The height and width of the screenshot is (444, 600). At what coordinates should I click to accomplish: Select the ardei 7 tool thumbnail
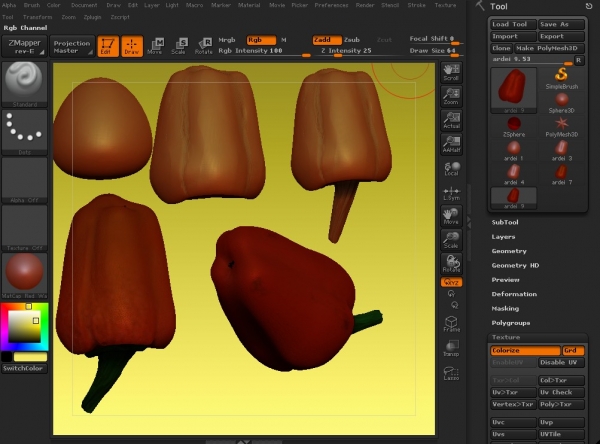click(562, 175)
